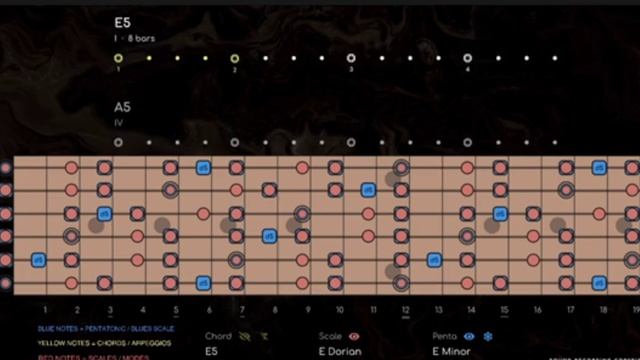Click ringed root note, second string fret 17
The height and width of the screenshot is (360, 640).
click(x=566, y=190)
